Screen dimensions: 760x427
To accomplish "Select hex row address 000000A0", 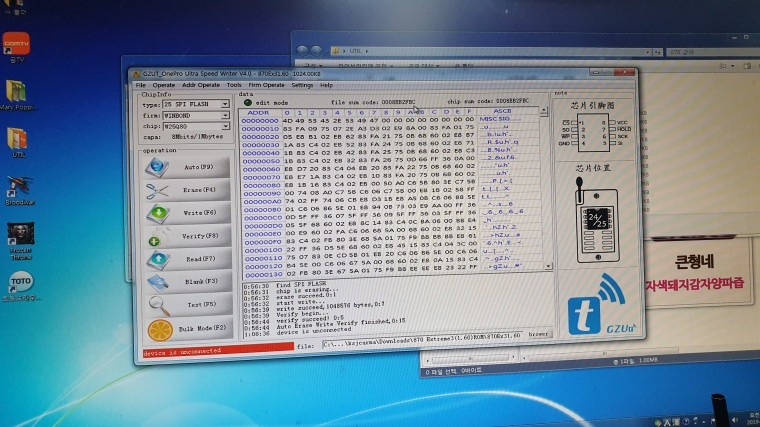I will coord(262,202).
